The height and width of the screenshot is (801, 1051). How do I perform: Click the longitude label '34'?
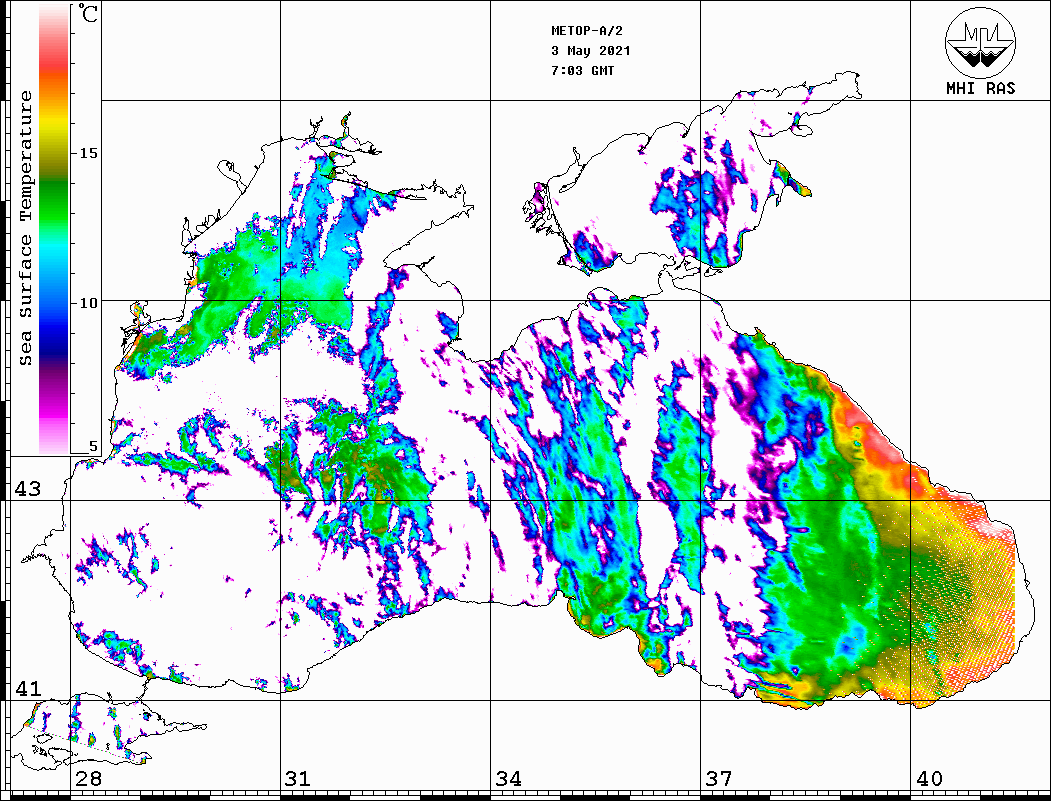[x=508, y=778]
